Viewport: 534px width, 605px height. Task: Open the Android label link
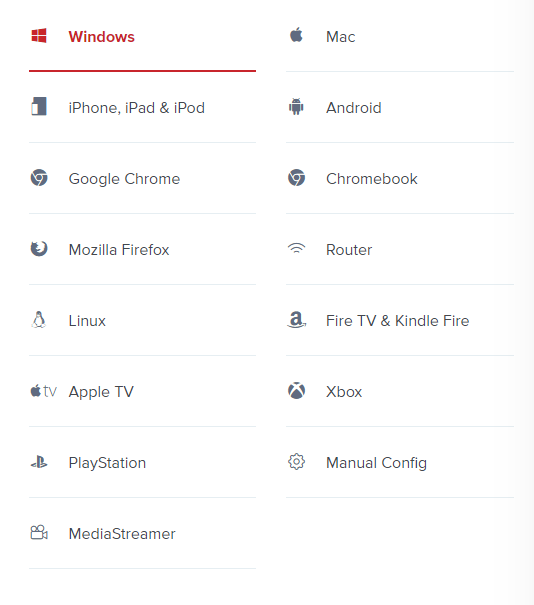[353, 108]
